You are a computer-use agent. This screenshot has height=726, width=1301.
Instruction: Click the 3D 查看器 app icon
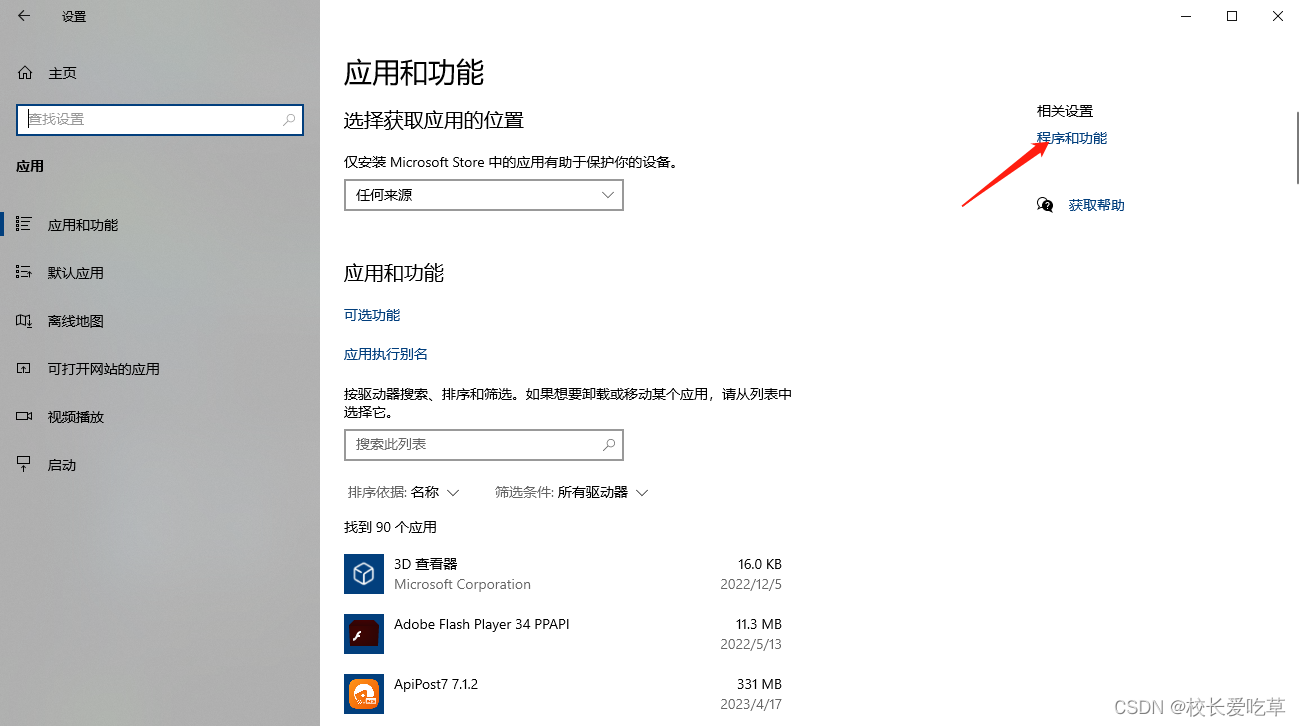click(363, 574)
